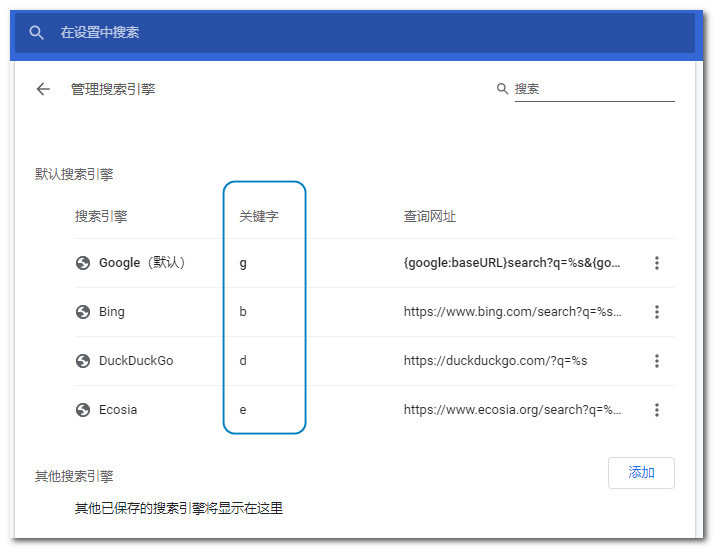
Task: Open the three-dot menu for Google
Action: point(657,263)
